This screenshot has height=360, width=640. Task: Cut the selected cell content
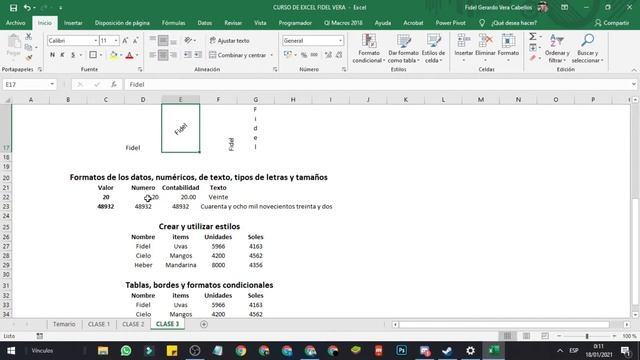(28, 37)
